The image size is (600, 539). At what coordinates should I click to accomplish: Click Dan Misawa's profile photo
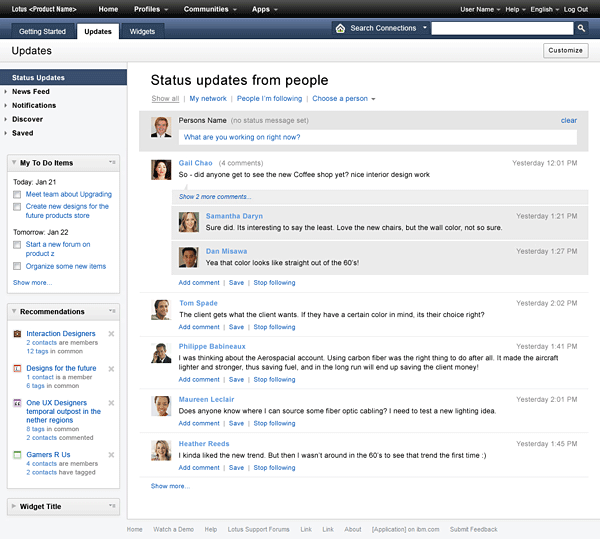click(x=189, y=257)
